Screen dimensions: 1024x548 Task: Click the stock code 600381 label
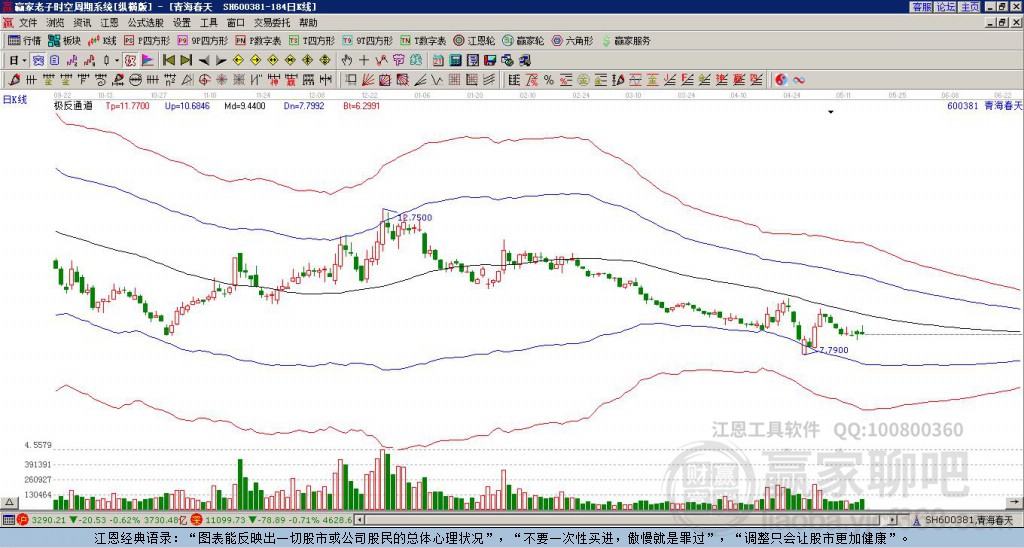pos(962,106)
